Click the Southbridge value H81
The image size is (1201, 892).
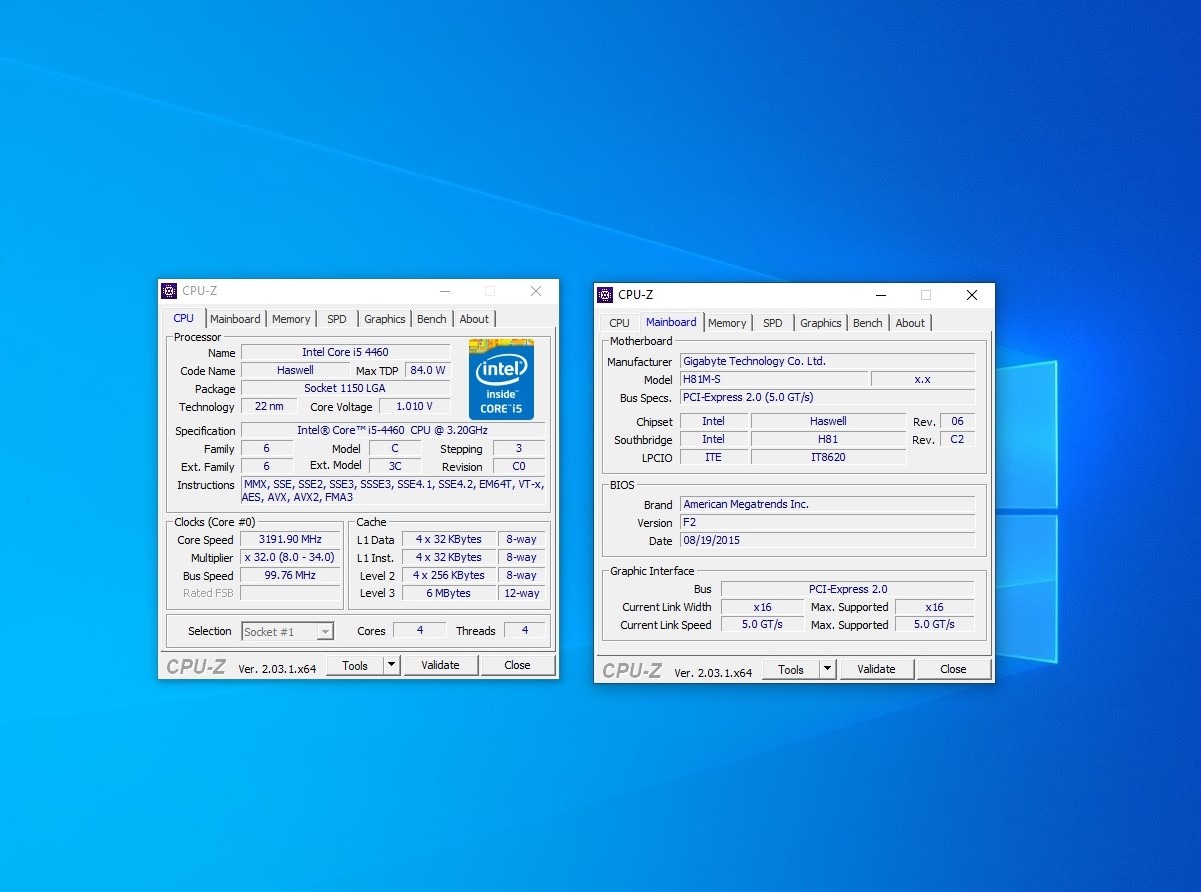(x=828, y=439)
